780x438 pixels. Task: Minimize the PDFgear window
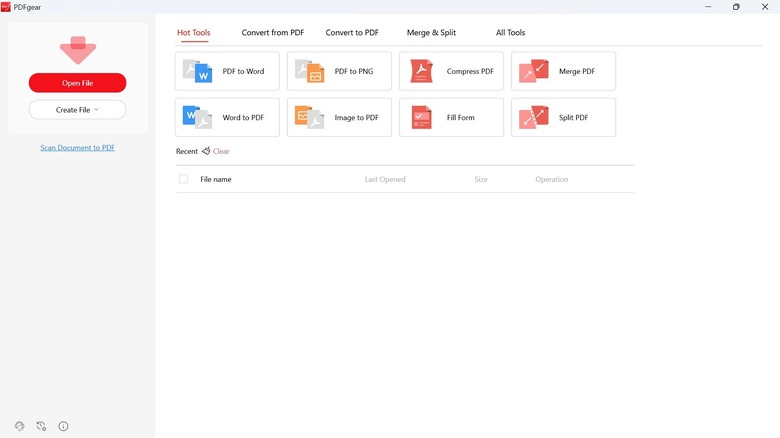pos(708,6)
